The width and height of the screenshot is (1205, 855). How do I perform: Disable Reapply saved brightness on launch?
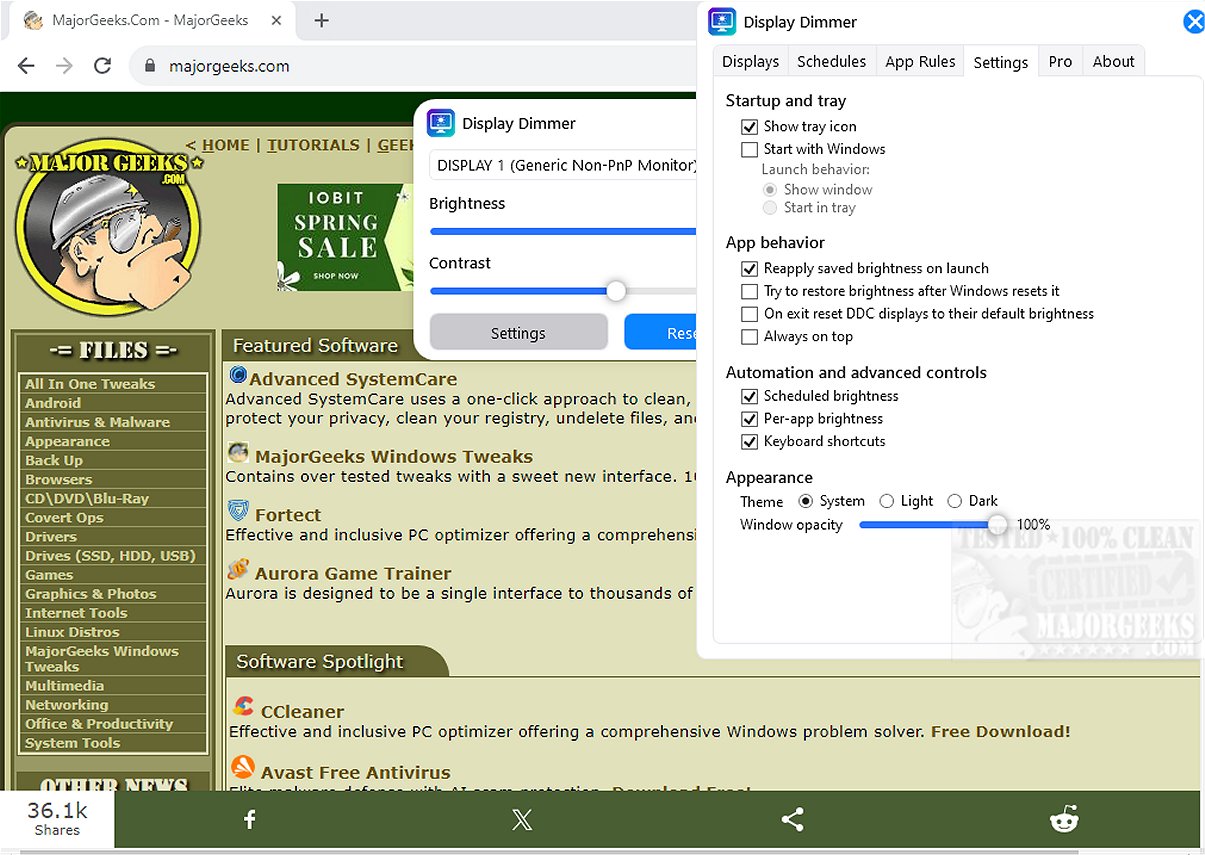(x=749, y=269)
